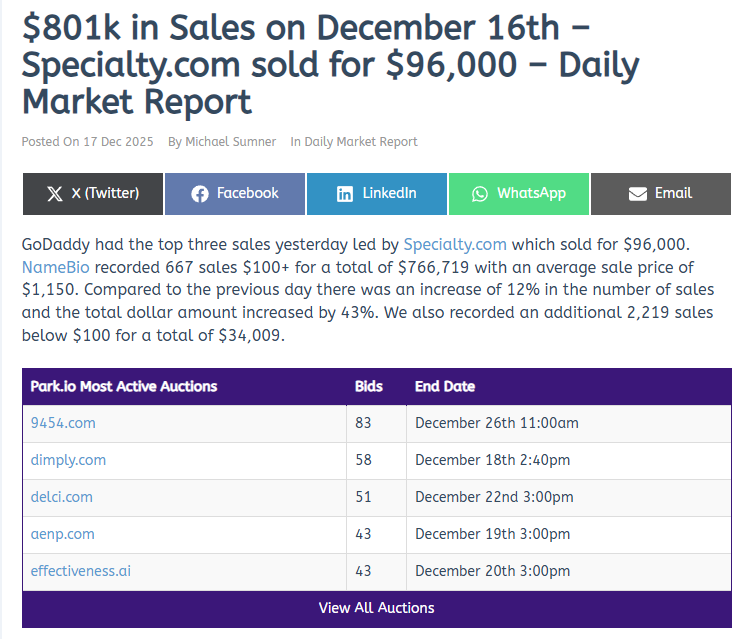738x639 pixels.
Task: Click the Facebook logo icon
Action: (200, 194)
